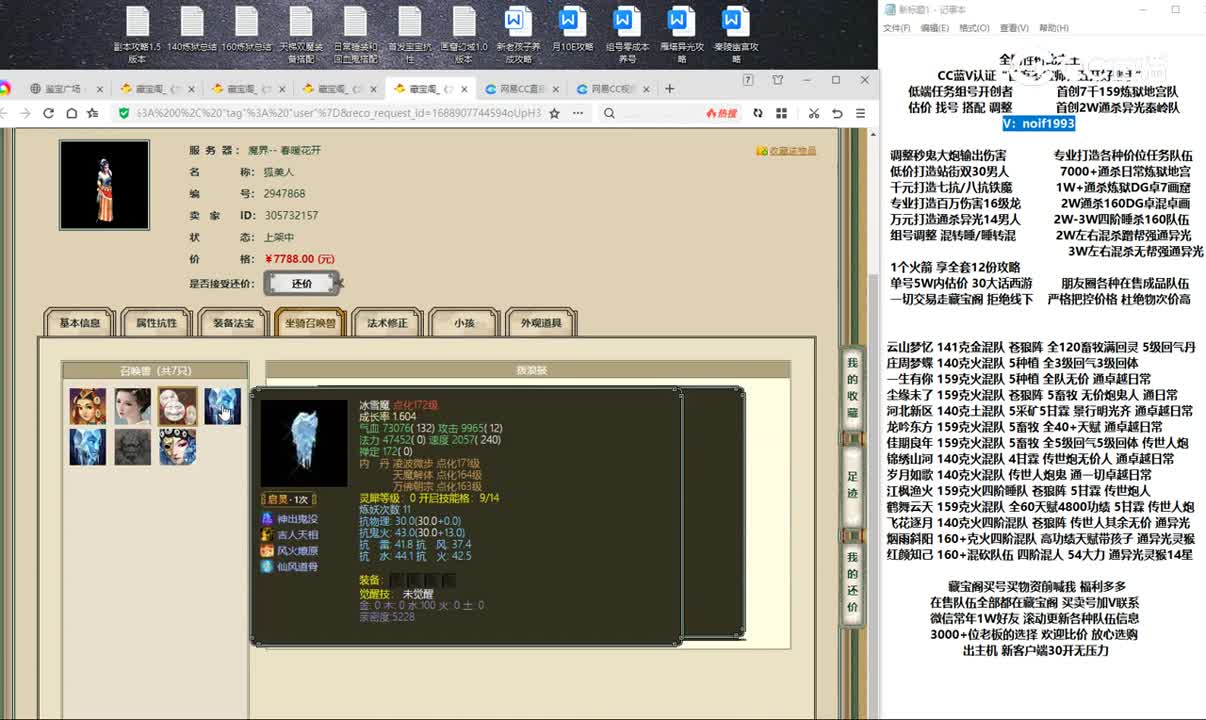The image size is (1206, 720).
Task: Select the 坐骑召唤兽 tab
Action: pos(310,323)
